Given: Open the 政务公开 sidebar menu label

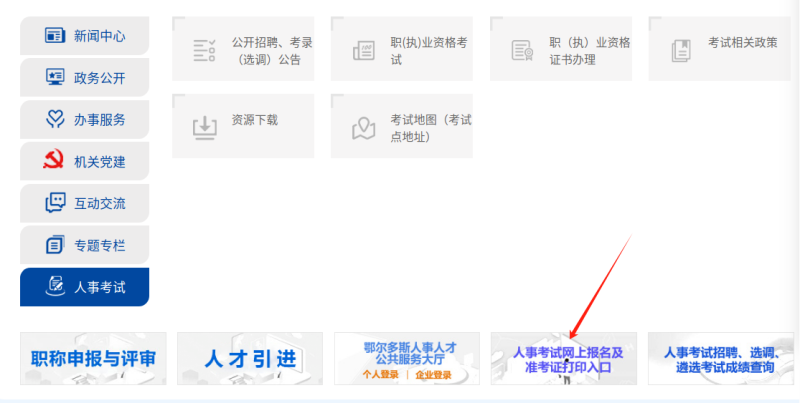Looking at the screenshot, I should (x=99, y=78).
